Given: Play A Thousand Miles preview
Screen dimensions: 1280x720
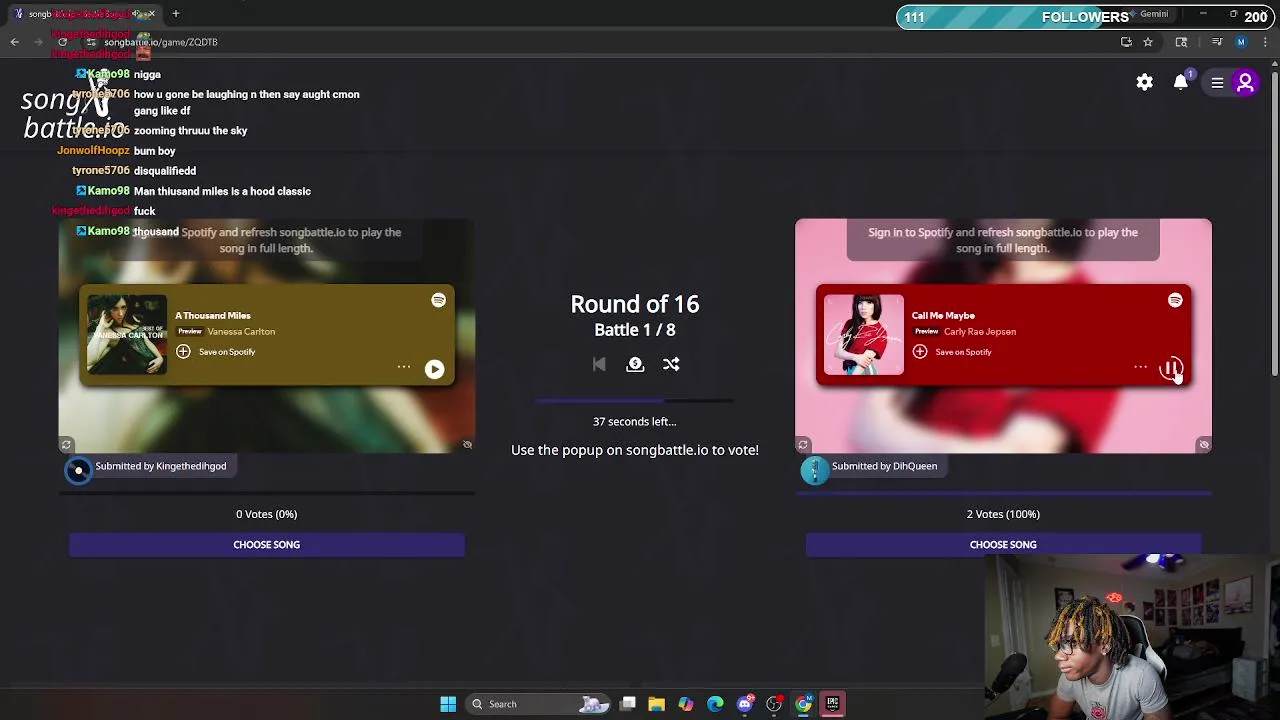Looking at the screenshot, I should [434, 369].
